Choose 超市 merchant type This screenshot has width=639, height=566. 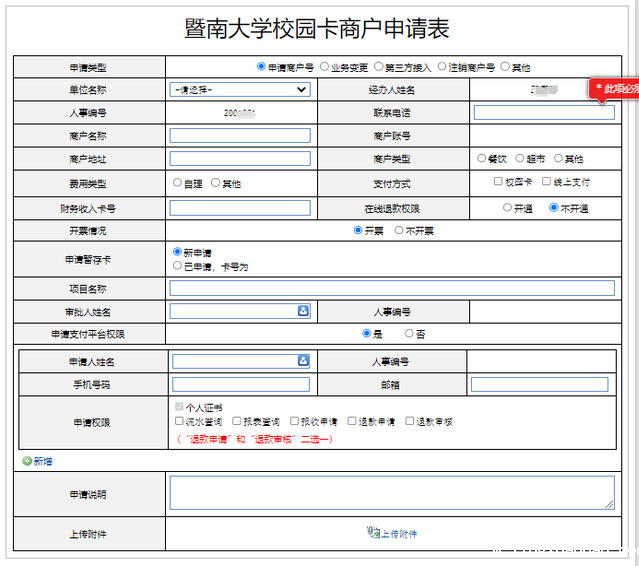point(520,158)
